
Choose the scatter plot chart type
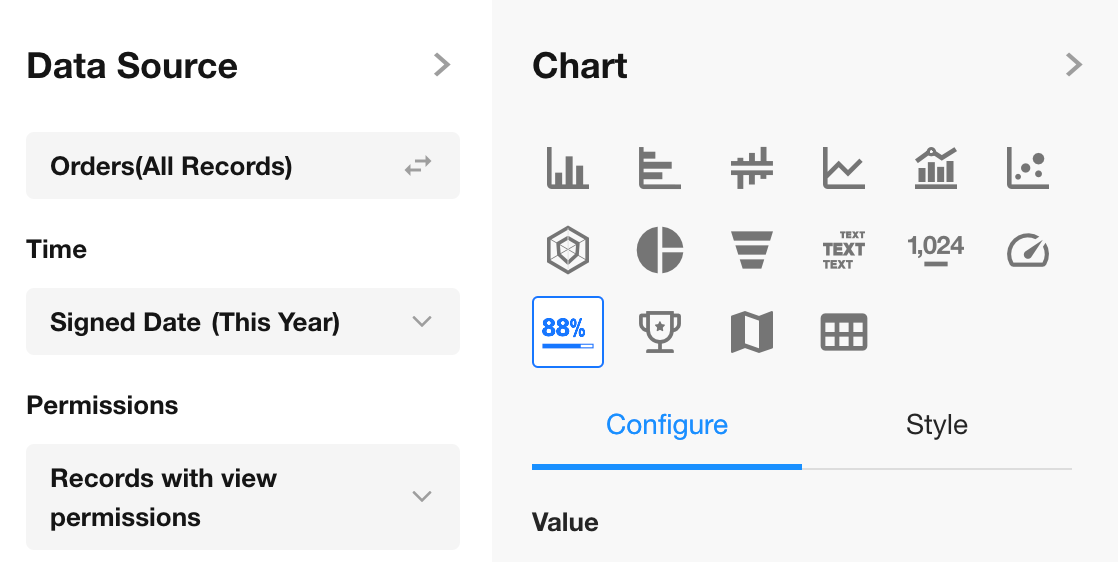1028,168
